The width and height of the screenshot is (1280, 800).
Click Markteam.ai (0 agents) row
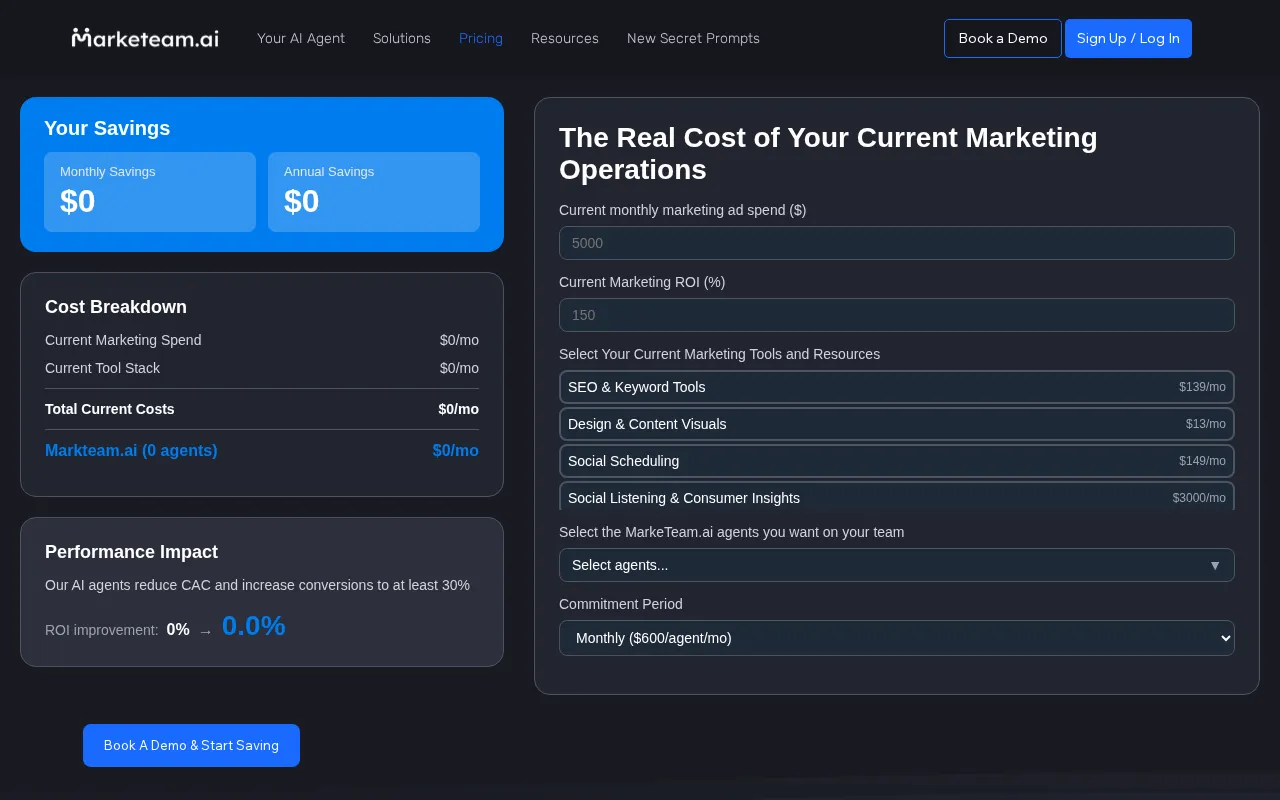click(262, 451)
